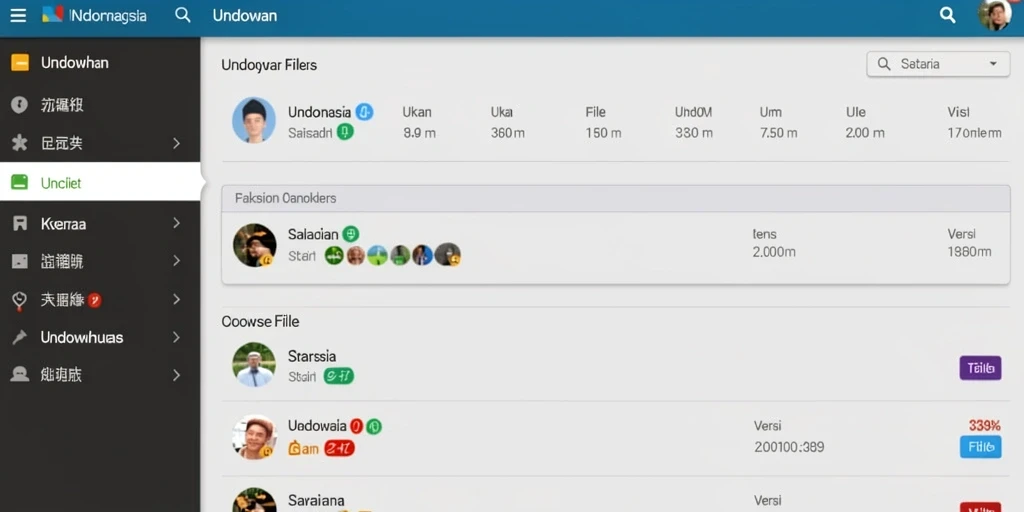This screenshot has height=512, width=1024.
Task: Click the Kerraa bookmark icon in sidebar
Action: tap(20, 223)
